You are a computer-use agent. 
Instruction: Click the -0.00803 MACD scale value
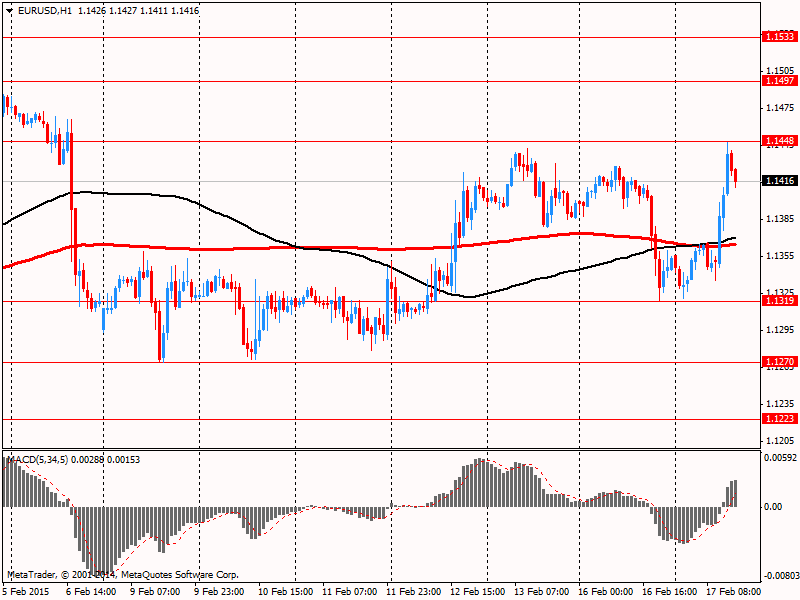(x=780, y=576)
